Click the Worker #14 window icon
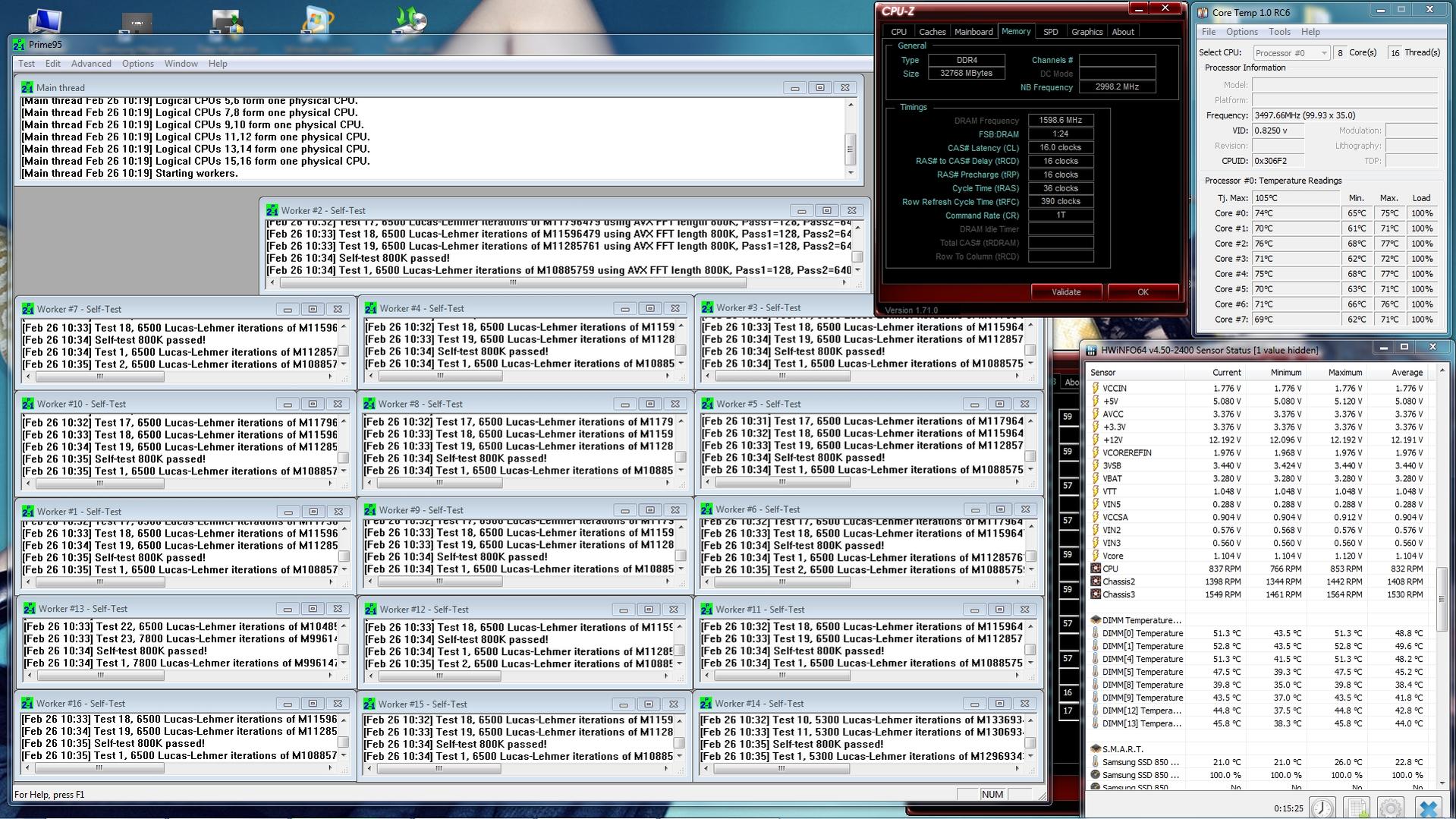1456x819 pixels. [706, 704]
